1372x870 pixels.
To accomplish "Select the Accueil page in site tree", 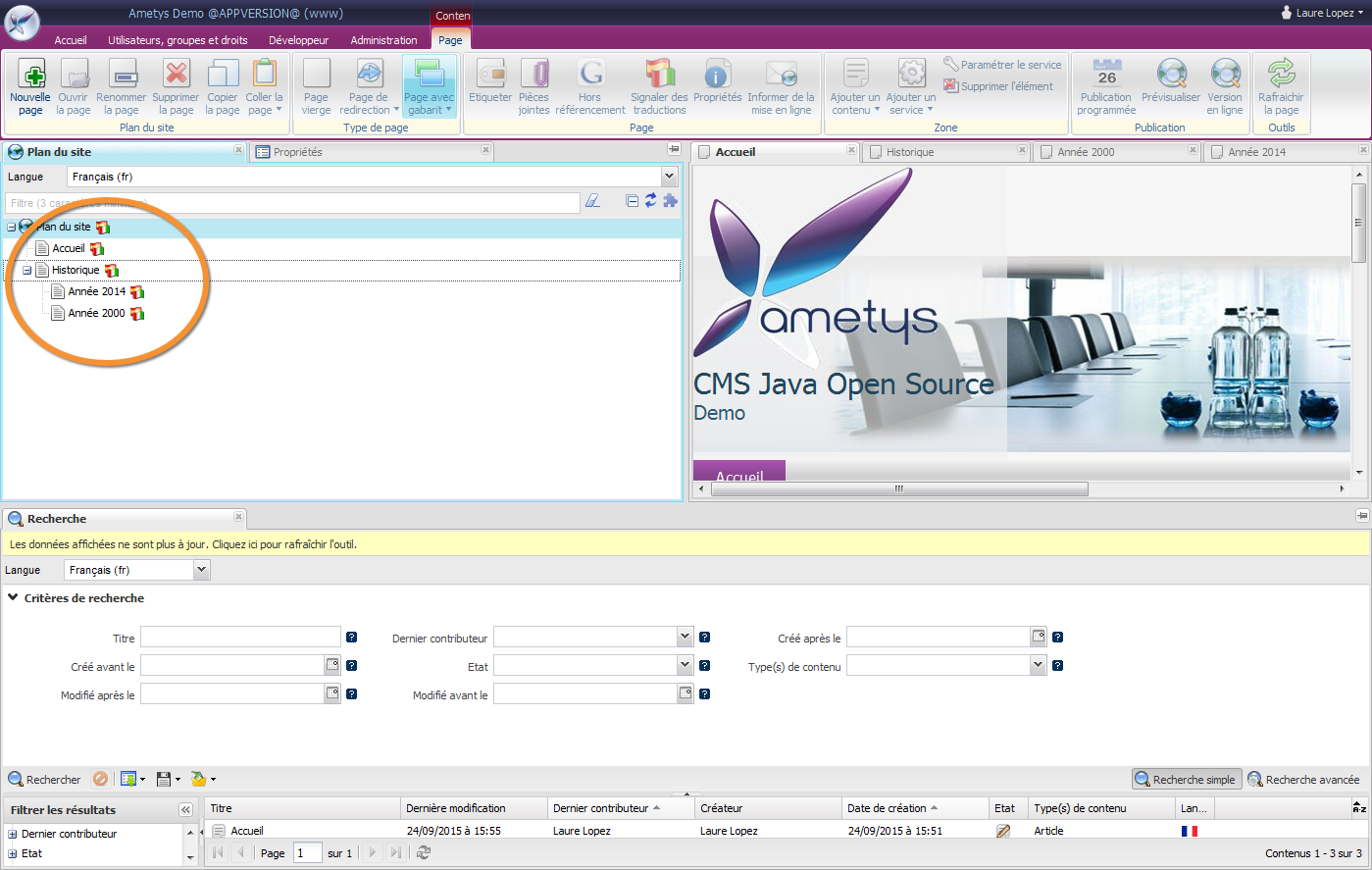I will pos(69,249).
